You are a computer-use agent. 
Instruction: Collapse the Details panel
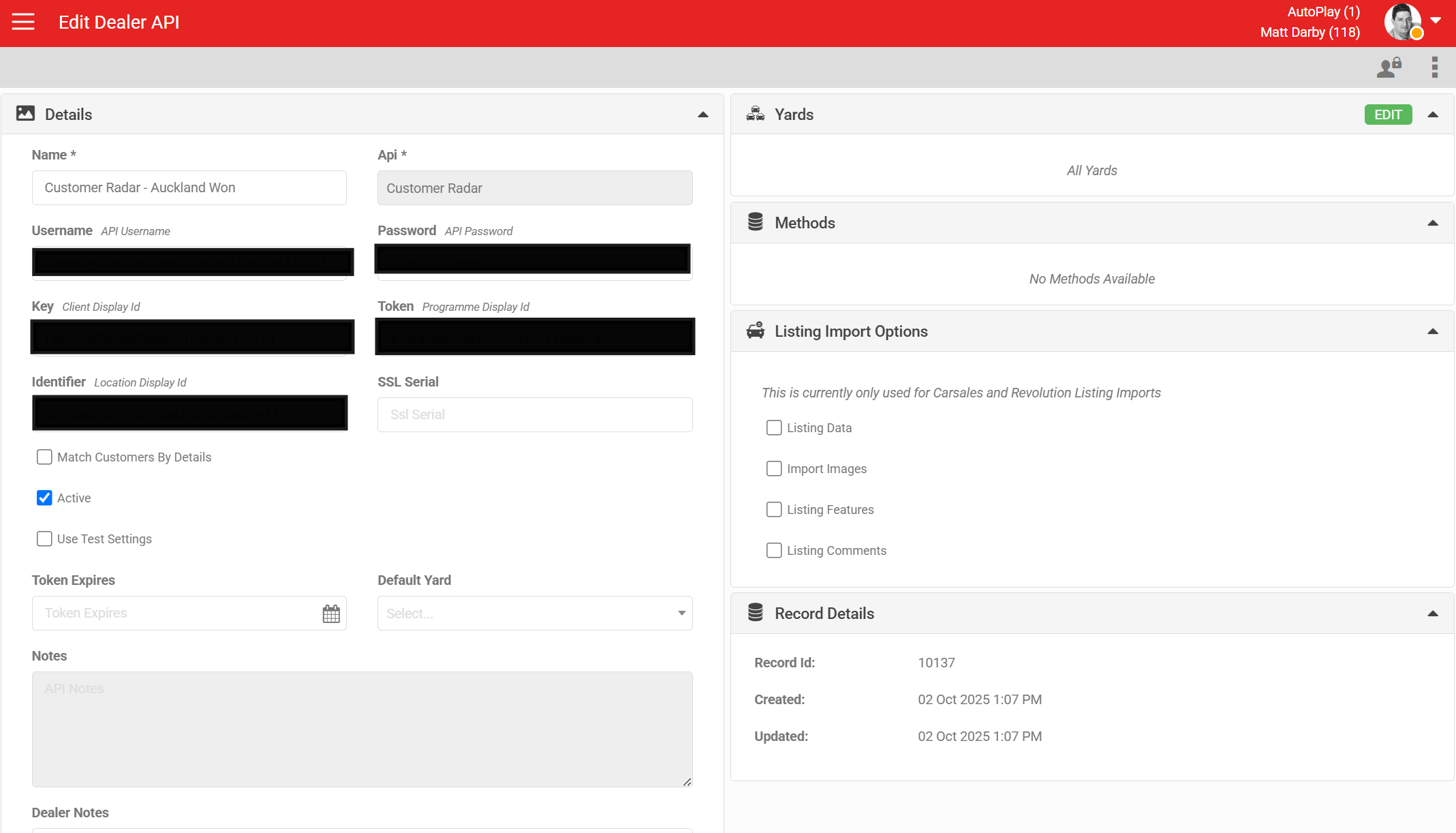pos(703,115)
